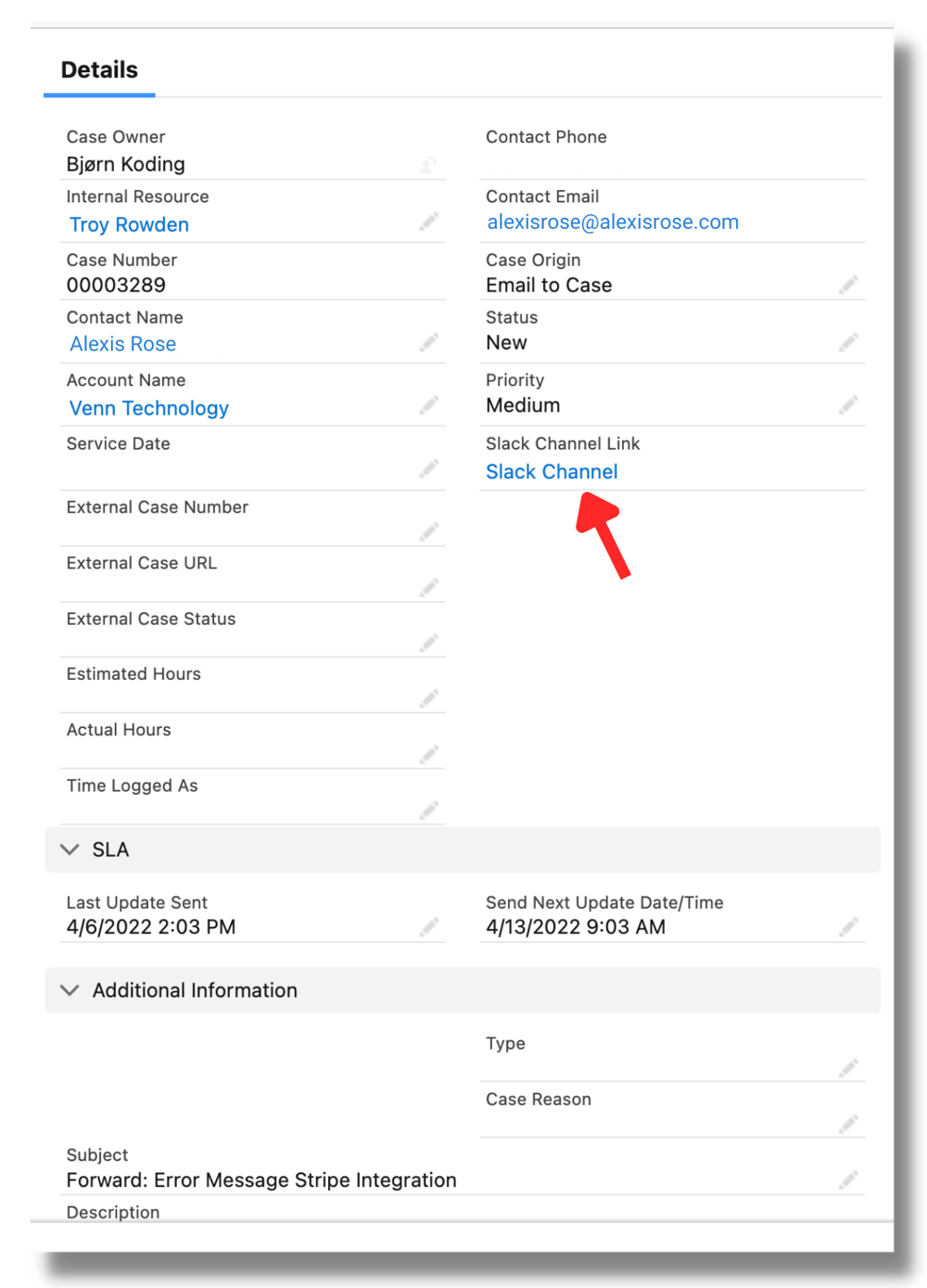The image size is (927, 1288).
Task: Edit the Priority field
Action: click(x=849, y=405)
